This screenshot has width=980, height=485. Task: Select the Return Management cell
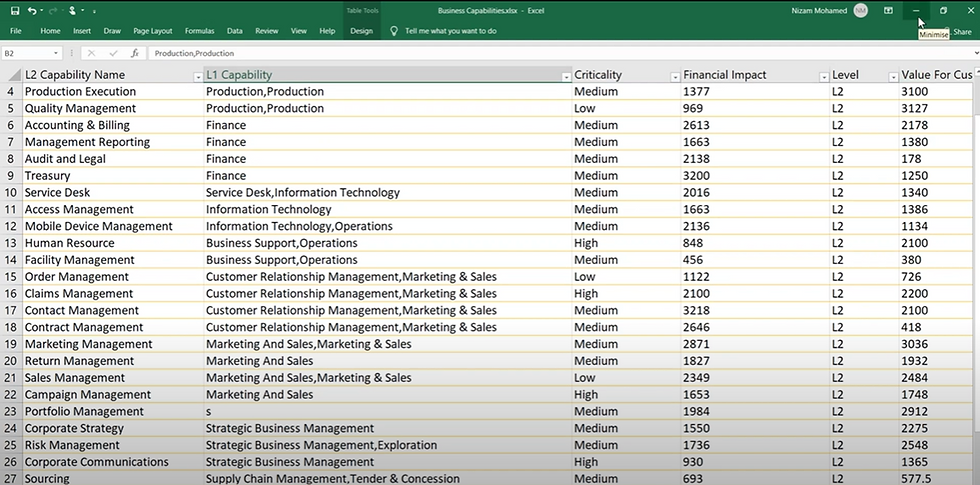[x=113, y=361]
